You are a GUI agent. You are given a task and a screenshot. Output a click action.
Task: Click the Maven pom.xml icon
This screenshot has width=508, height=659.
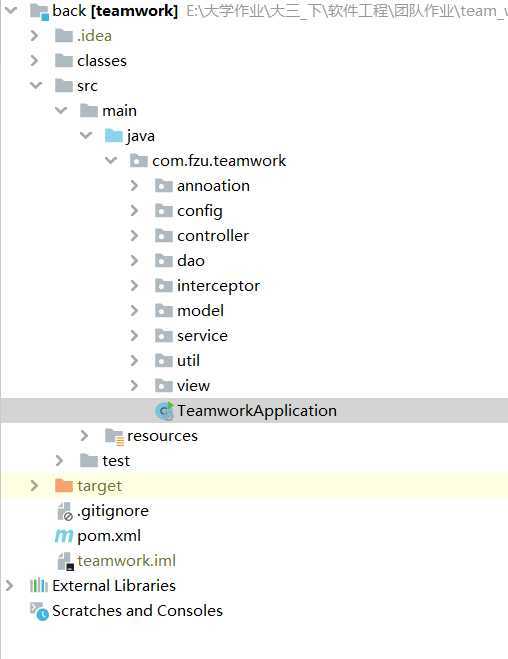[64, 536]
